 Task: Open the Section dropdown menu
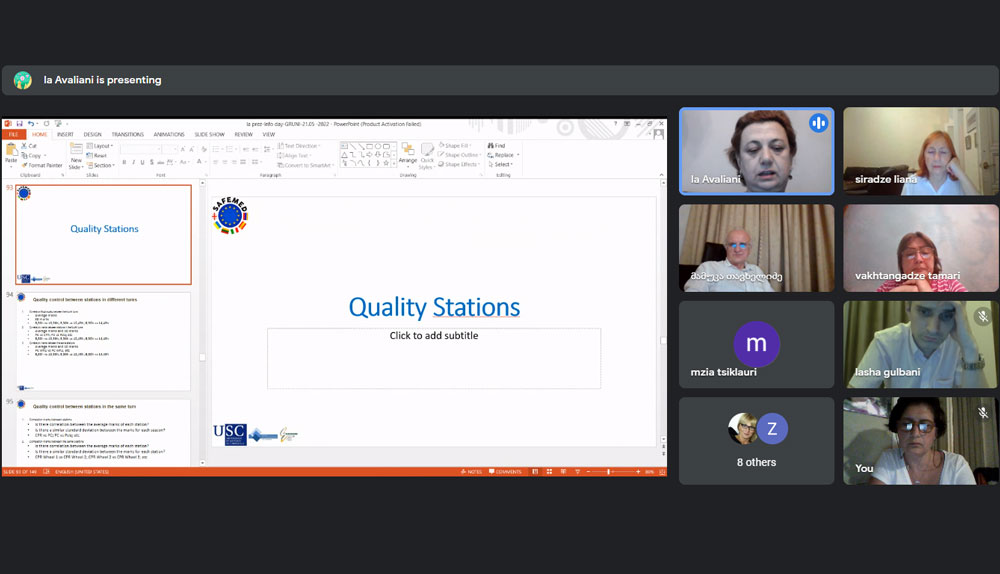click(x=102, y=165)
